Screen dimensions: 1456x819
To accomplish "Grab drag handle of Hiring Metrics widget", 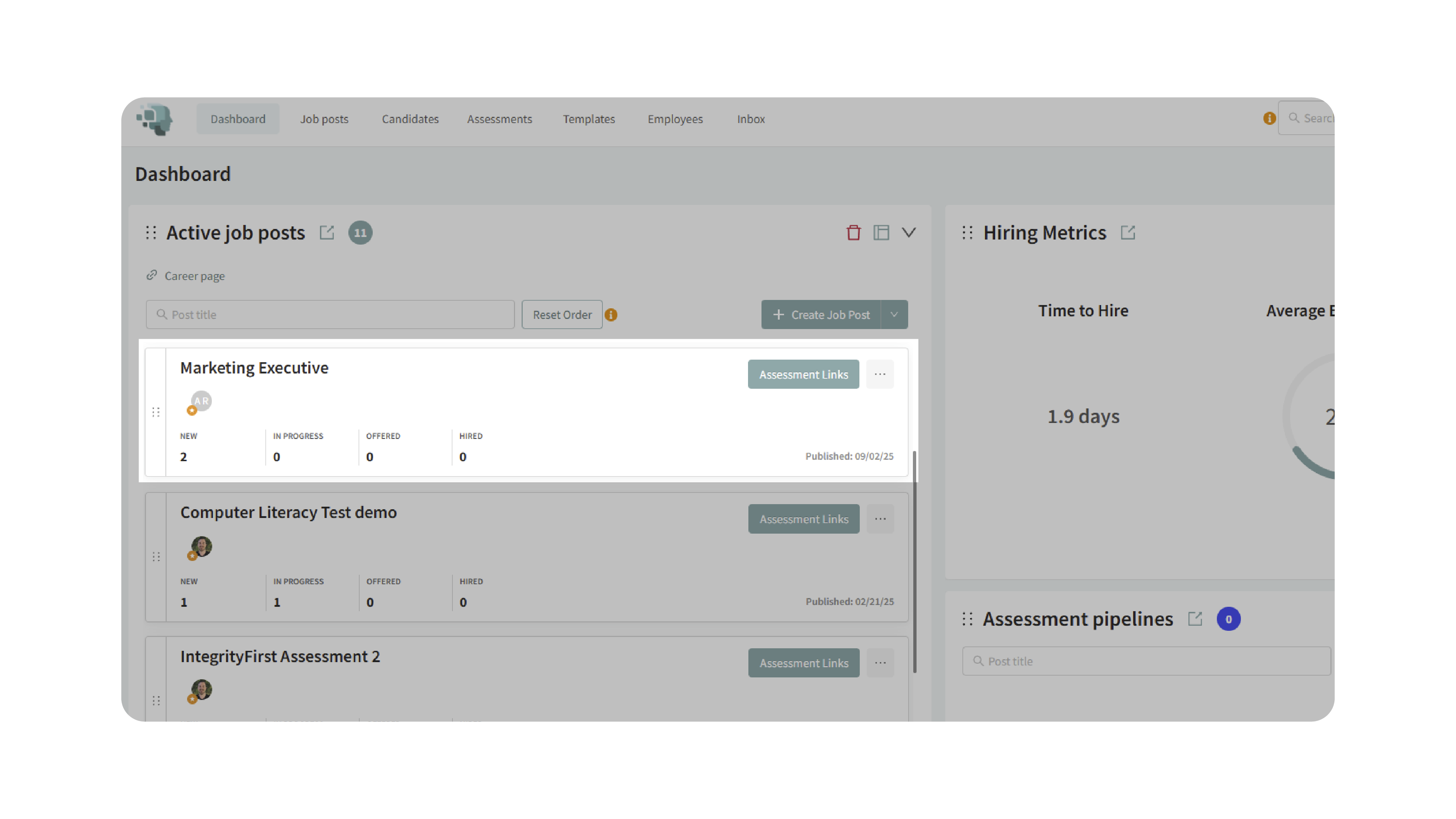I will 968,232.
